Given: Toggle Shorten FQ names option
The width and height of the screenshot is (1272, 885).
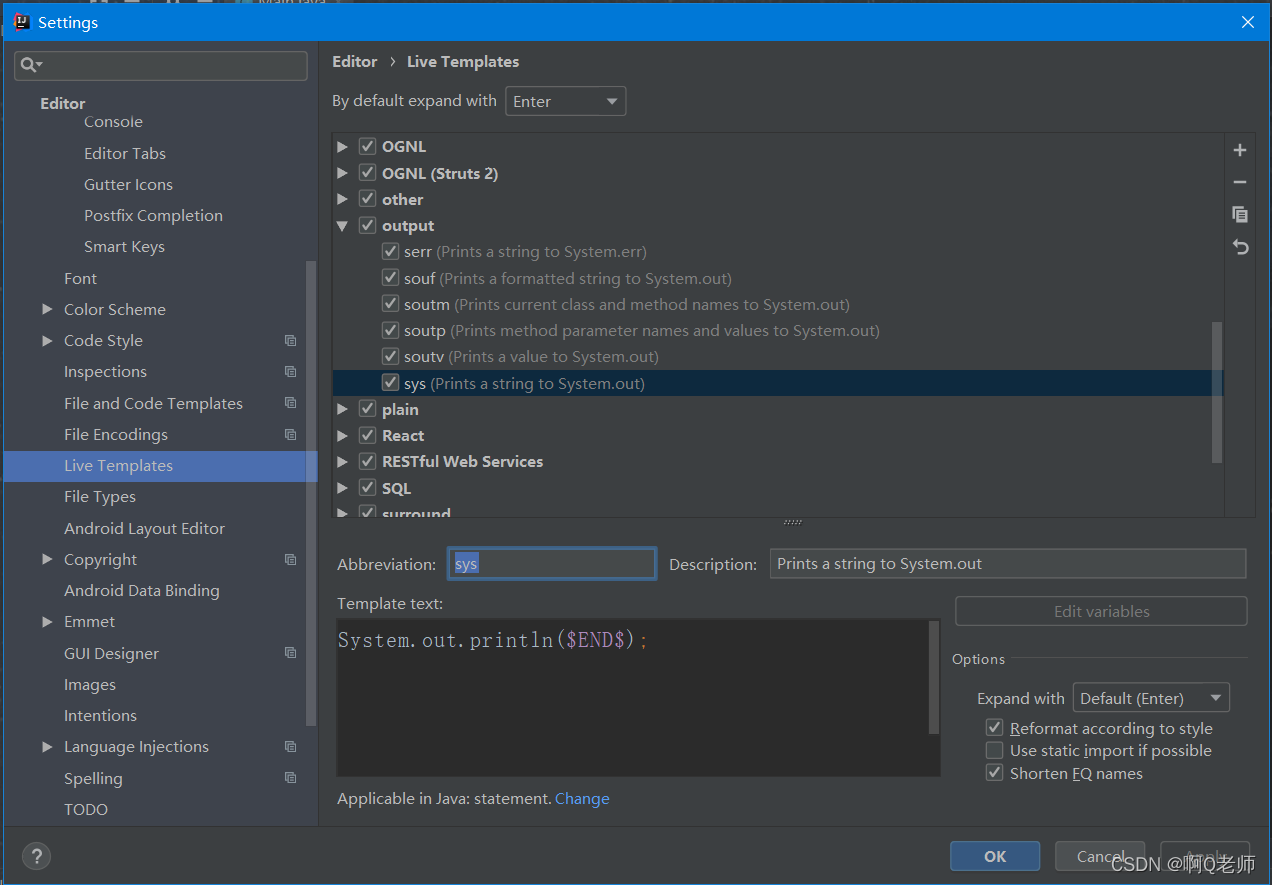Looking at the screenshot, I should [994, 773].
